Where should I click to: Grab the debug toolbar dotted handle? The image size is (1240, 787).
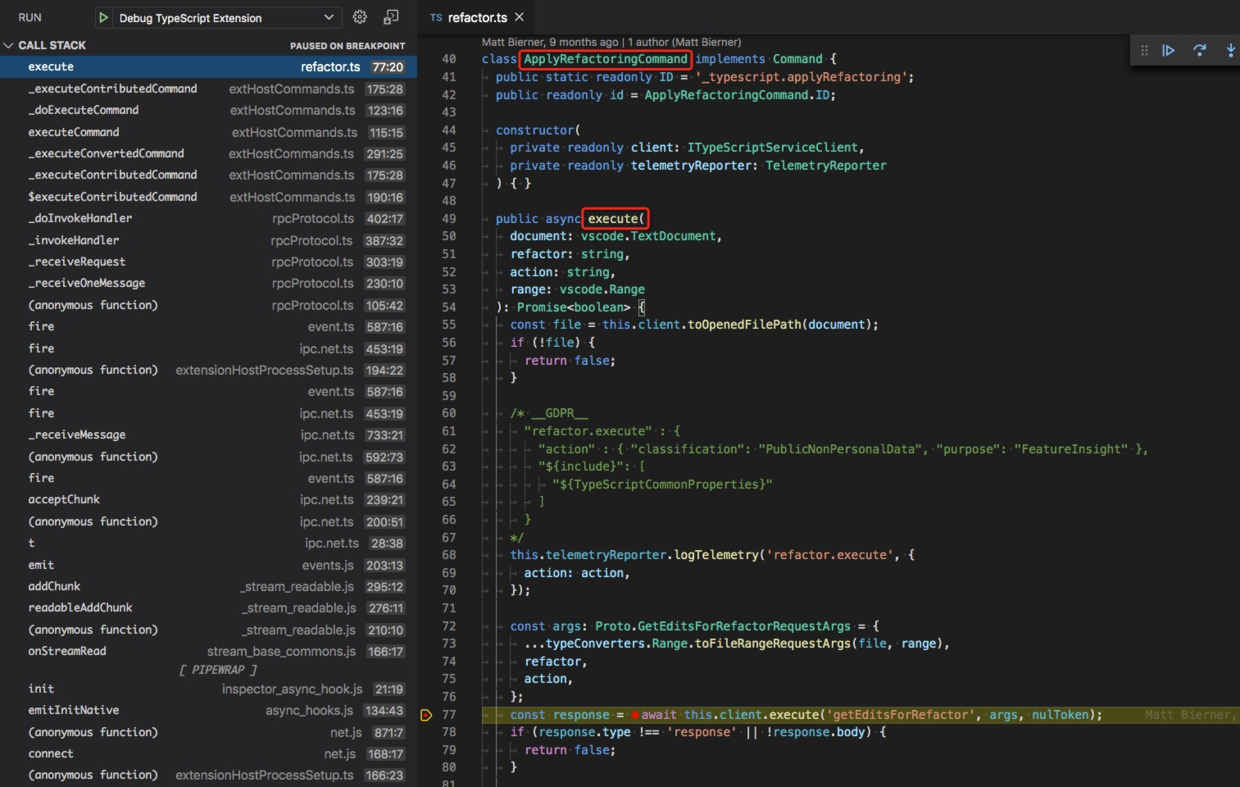[1143, 49]
